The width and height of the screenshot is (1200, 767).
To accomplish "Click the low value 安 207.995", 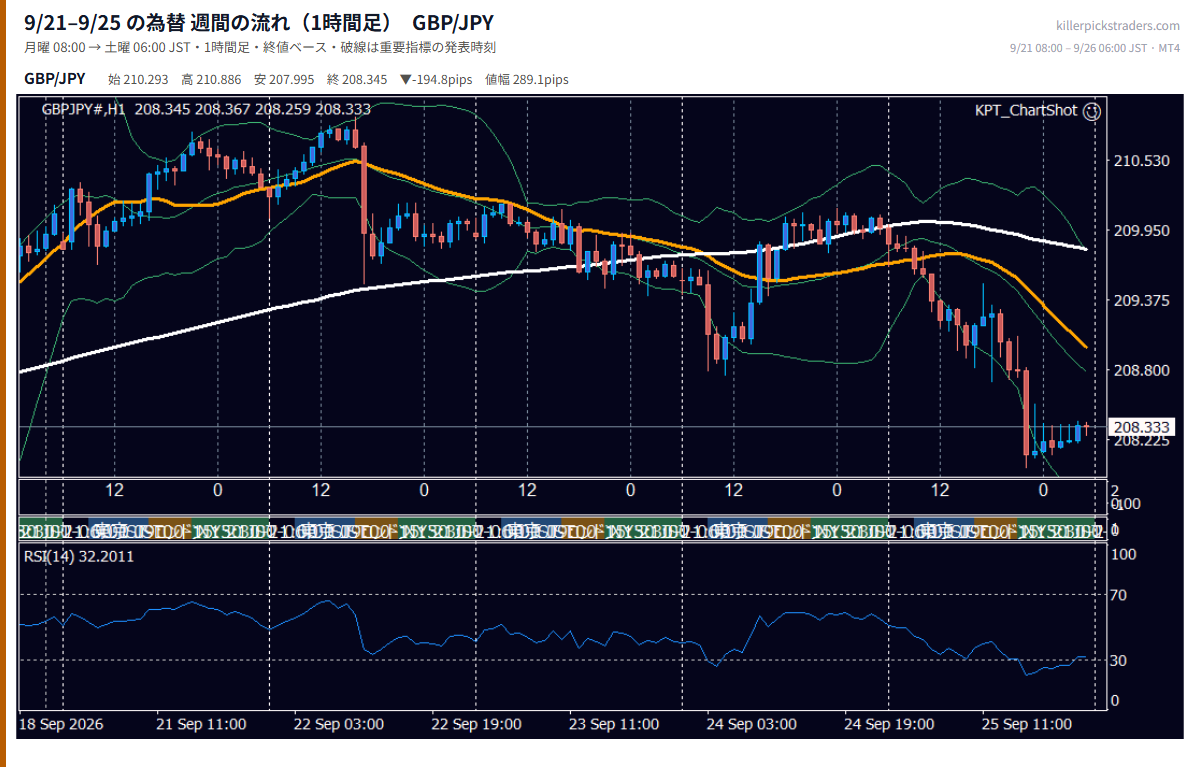I will [x=284, y=79].
